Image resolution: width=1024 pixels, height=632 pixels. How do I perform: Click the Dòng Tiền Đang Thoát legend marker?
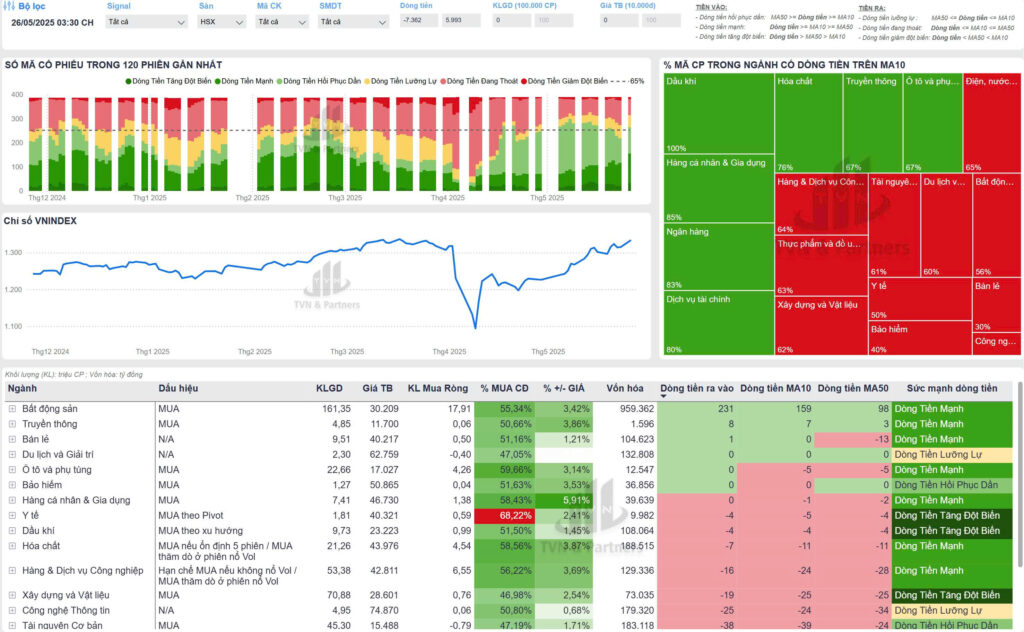(x=443, y=81)
